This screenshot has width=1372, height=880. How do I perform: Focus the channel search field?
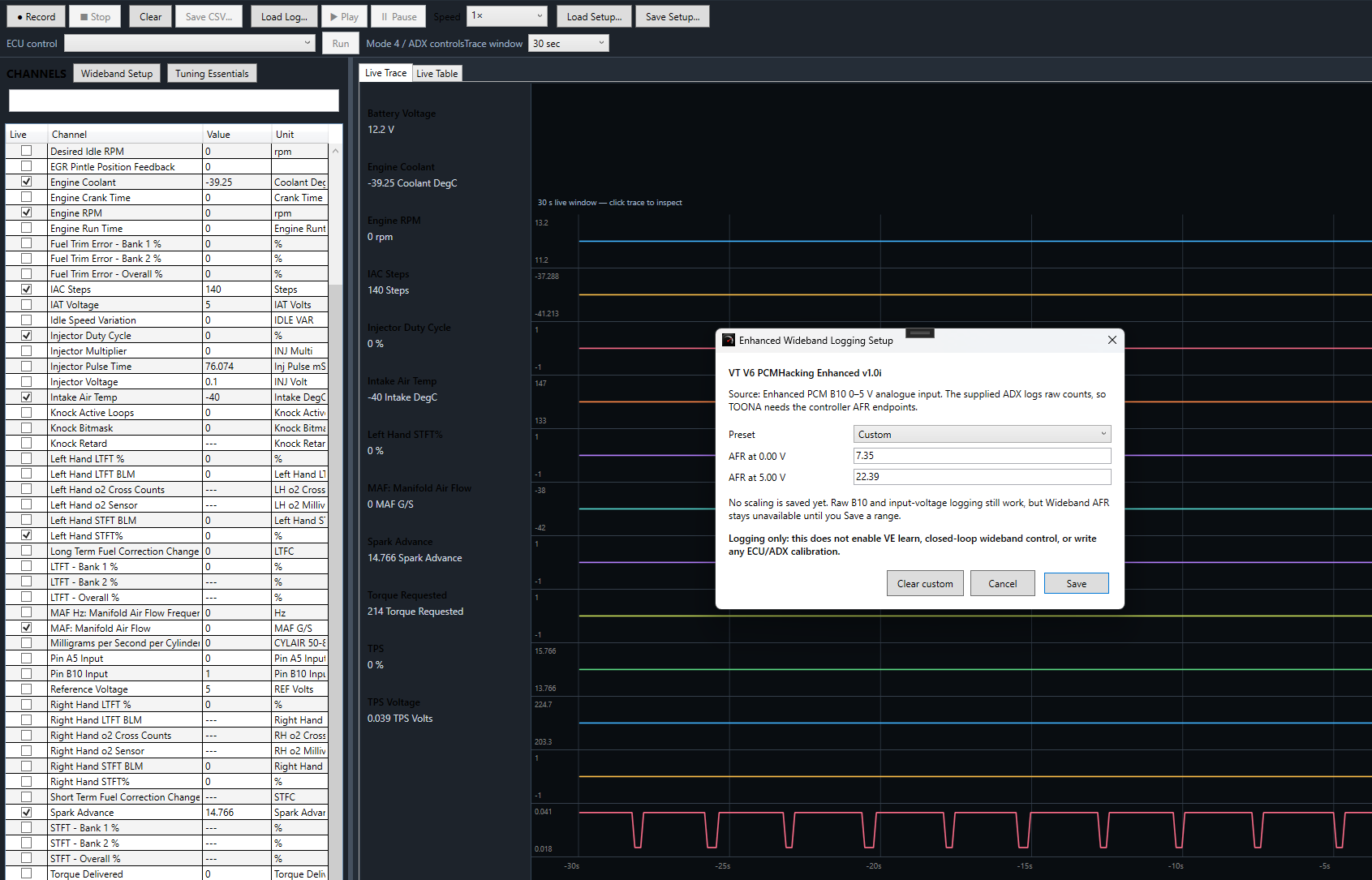click(x=174, y=101)
